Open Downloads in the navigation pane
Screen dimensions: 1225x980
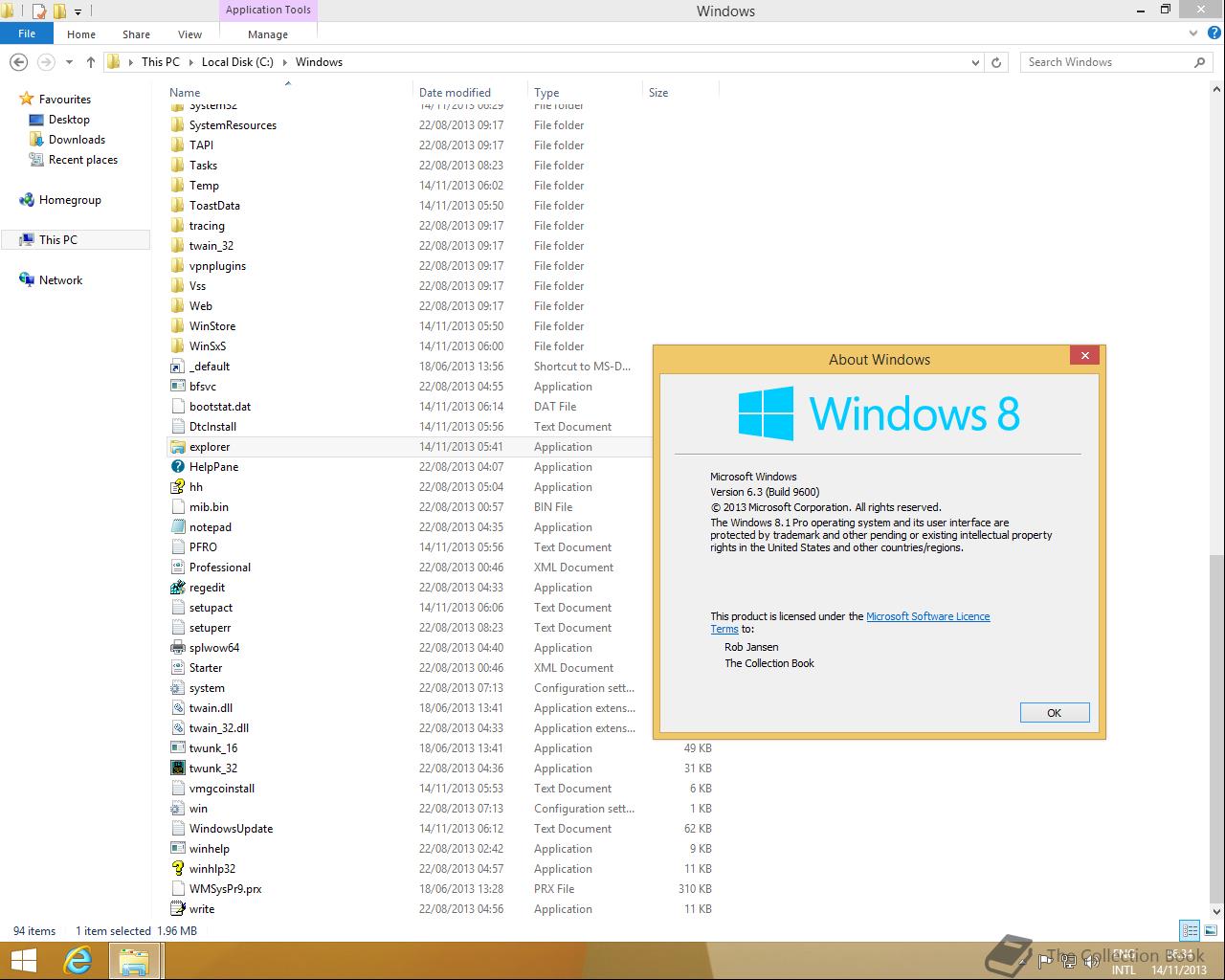[x=77, y=140]
